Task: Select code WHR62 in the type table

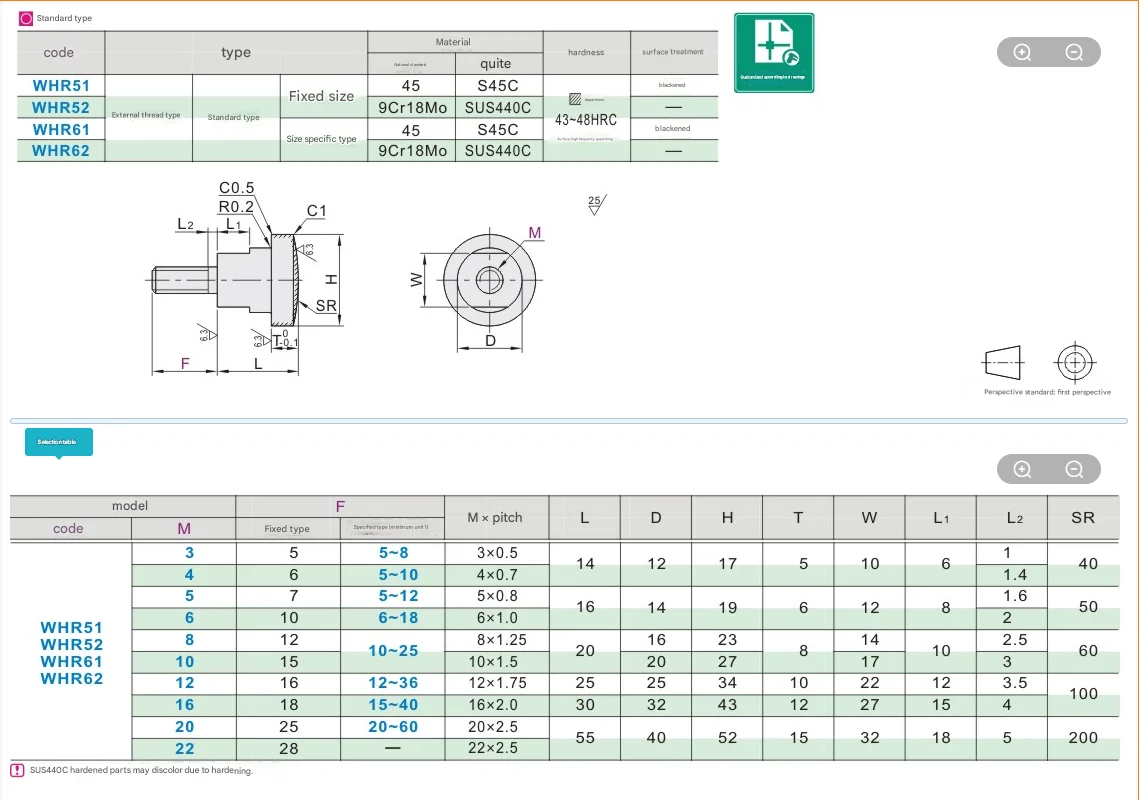Action: point(61,151)
